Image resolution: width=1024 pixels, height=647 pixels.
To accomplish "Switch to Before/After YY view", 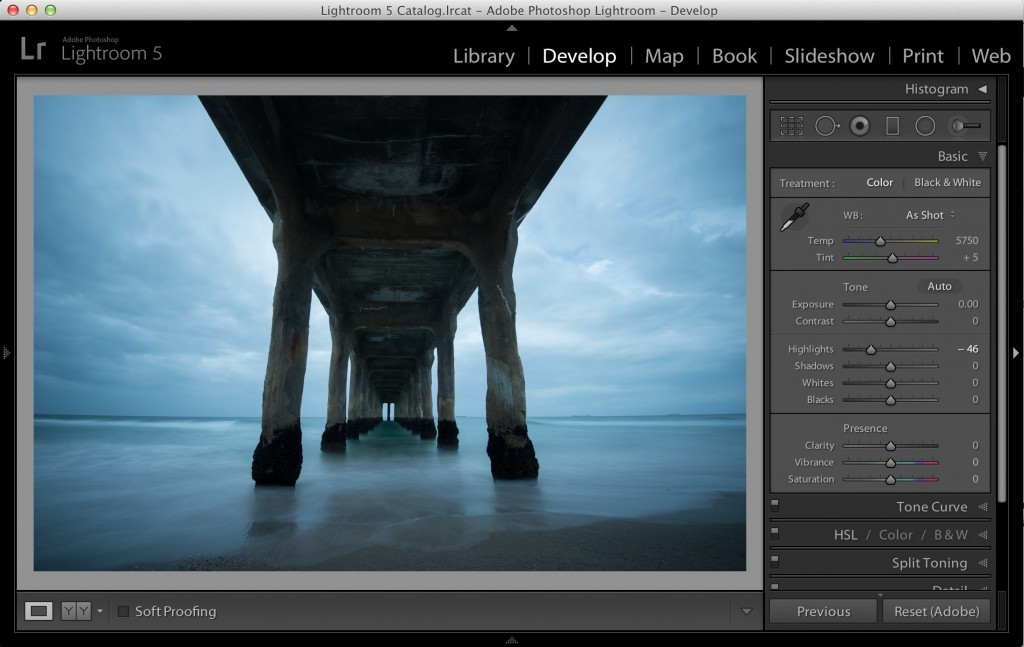I will 76,611.
